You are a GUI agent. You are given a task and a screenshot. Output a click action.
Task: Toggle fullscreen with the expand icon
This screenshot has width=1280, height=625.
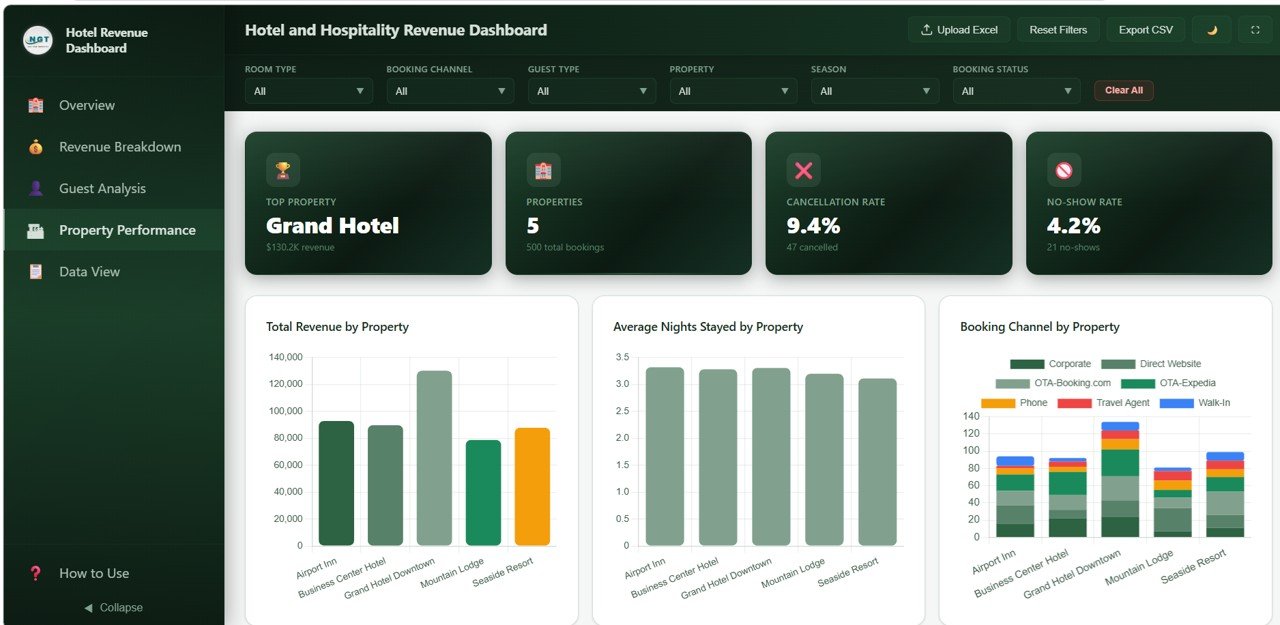tap(1254, 29)
